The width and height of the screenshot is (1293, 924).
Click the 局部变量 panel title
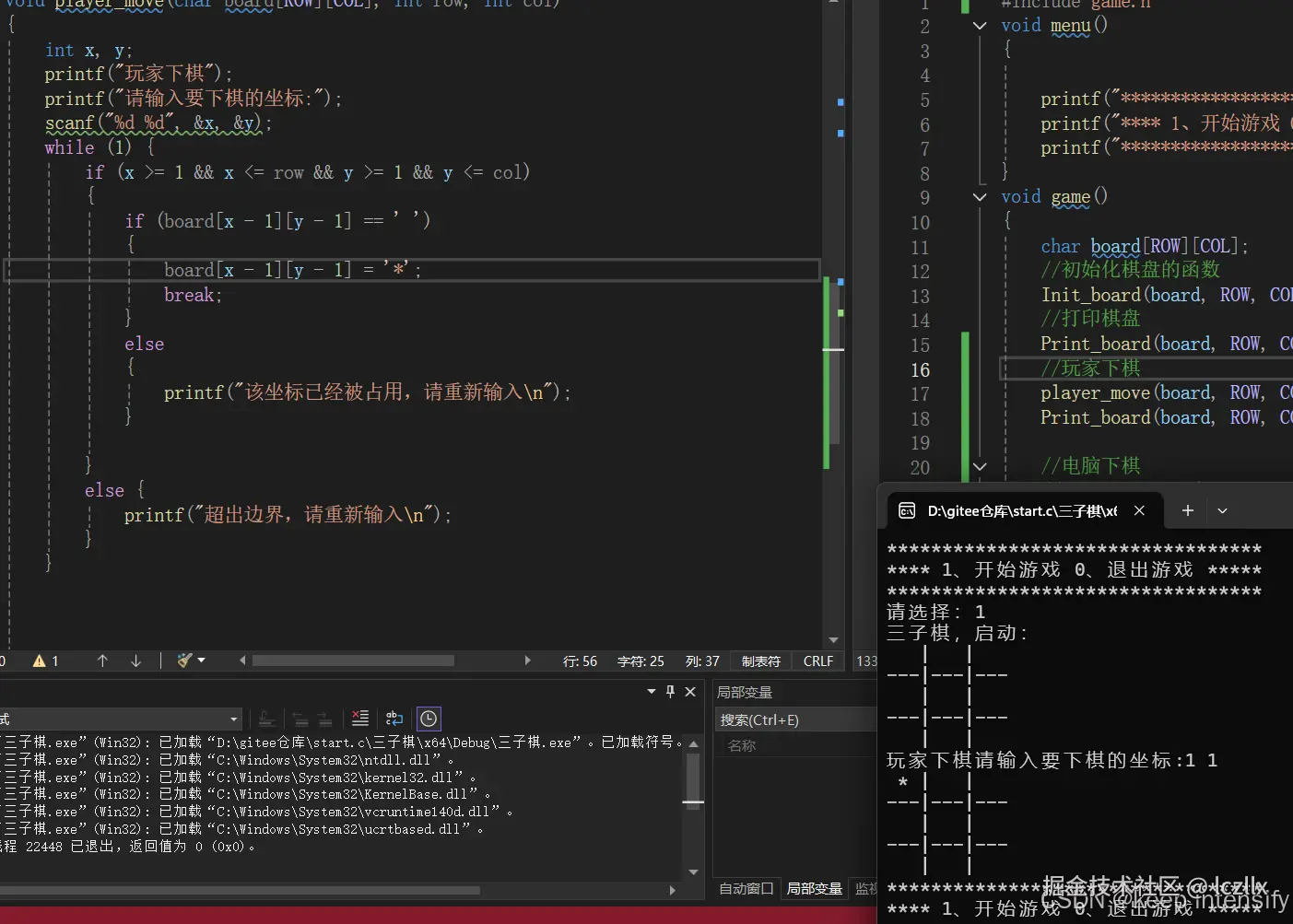[x=745, y=692]
